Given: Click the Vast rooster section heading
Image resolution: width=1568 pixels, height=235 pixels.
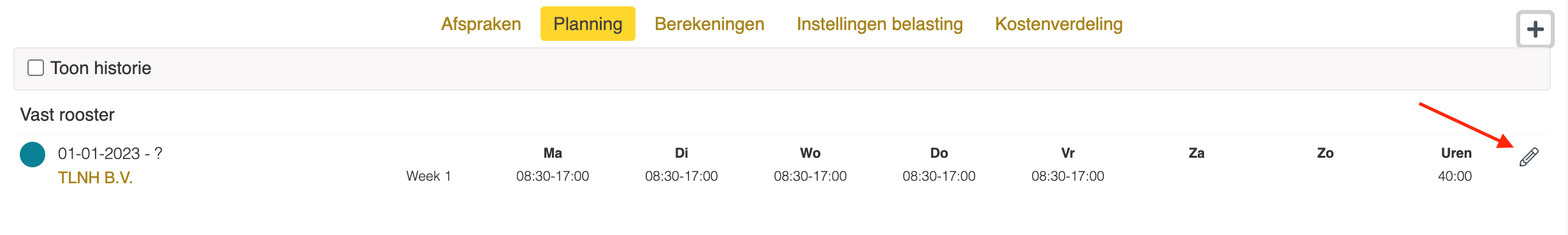Looking at the screenshot, I should [x=68, y=114].
